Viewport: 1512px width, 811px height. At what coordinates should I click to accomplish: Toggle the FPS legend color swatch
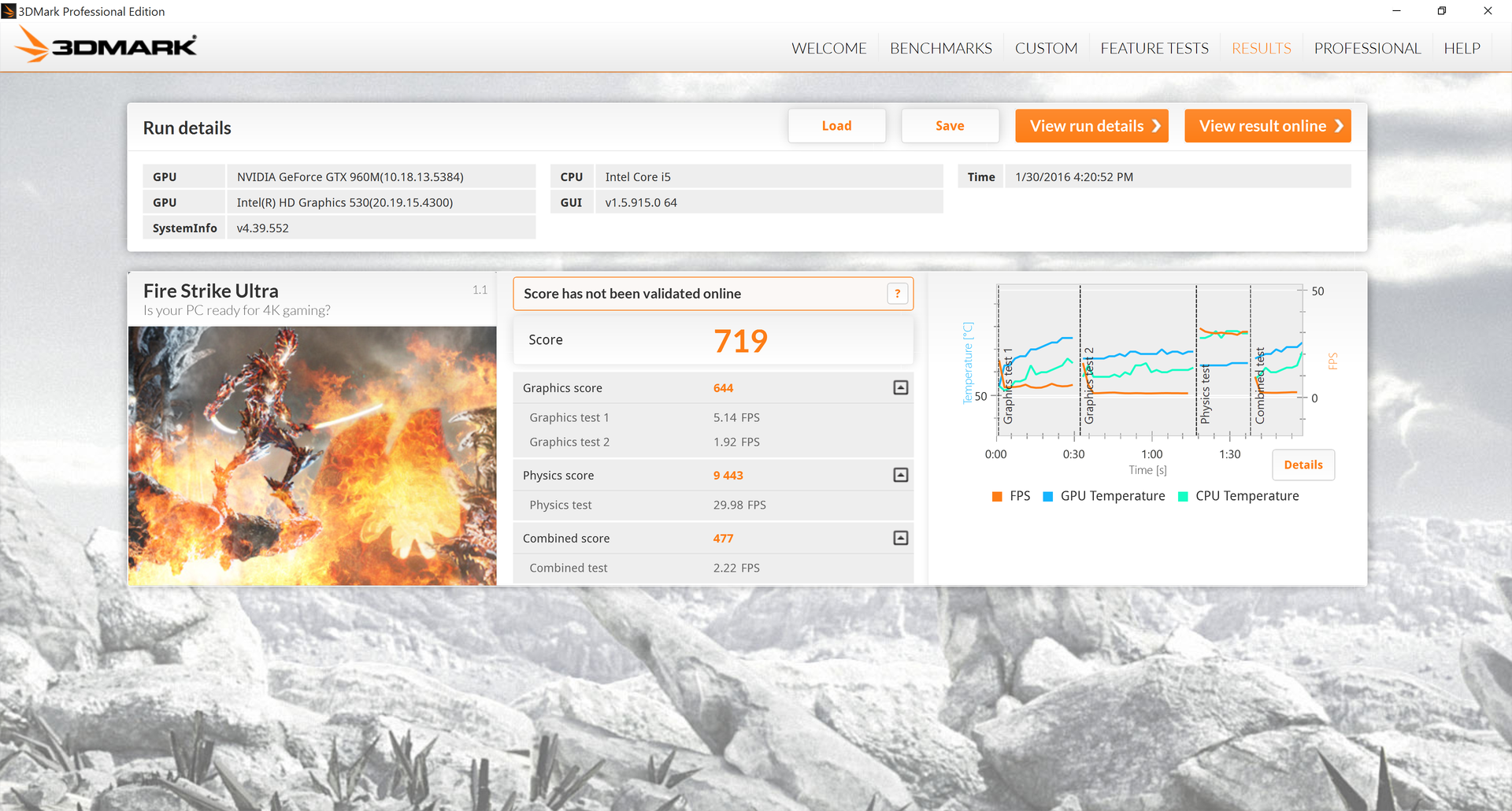[997, 496]
